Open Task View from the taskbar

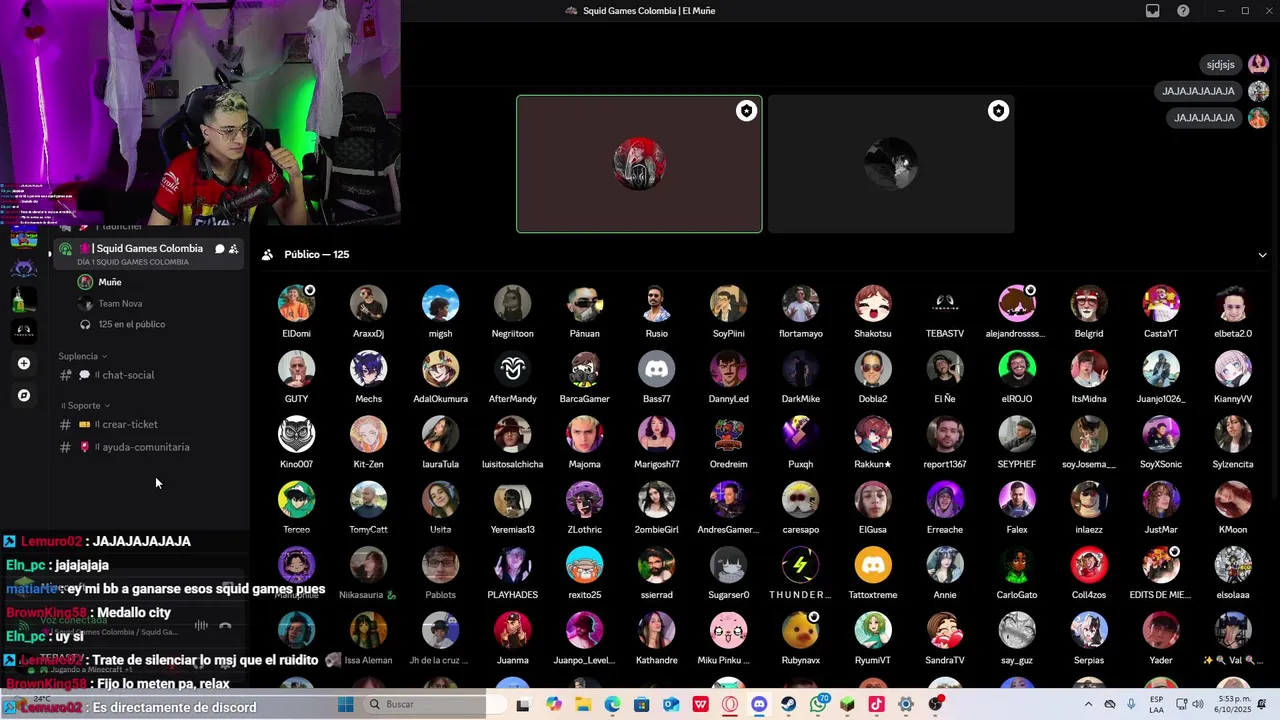click(x=522, y=704)
